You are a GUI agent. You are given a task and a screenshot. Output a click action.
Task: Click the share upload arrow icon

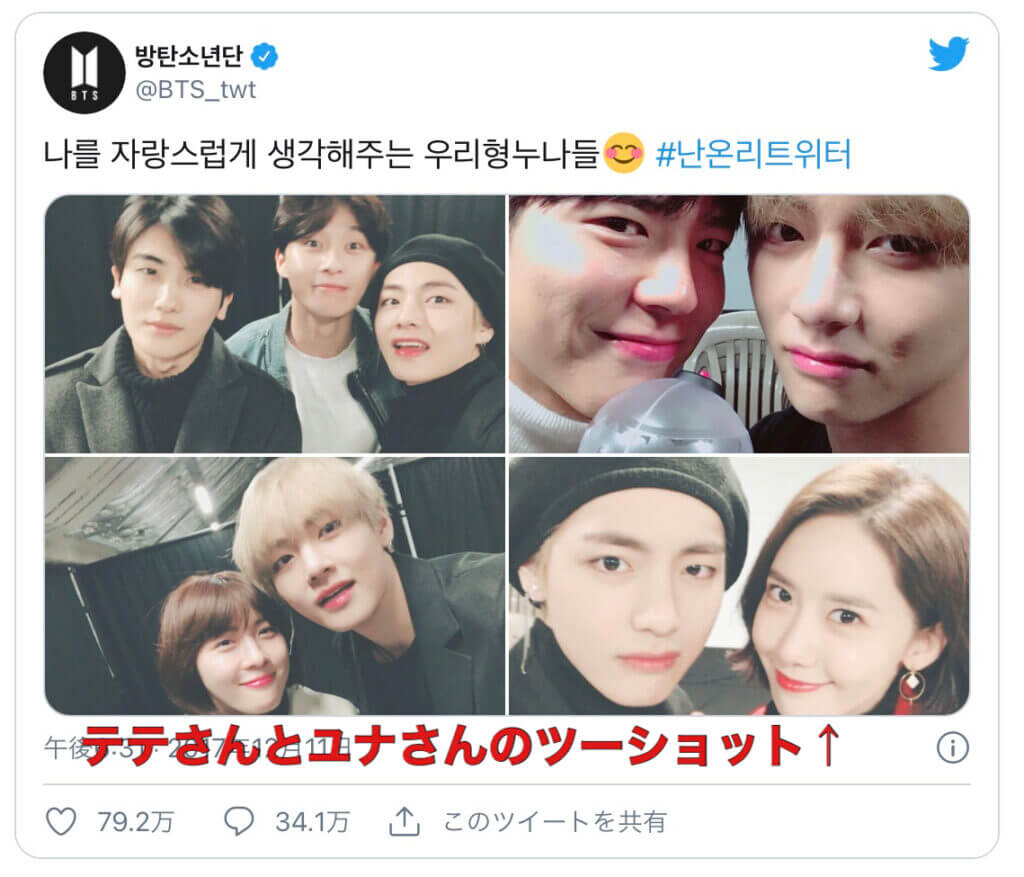pos(404,821)
